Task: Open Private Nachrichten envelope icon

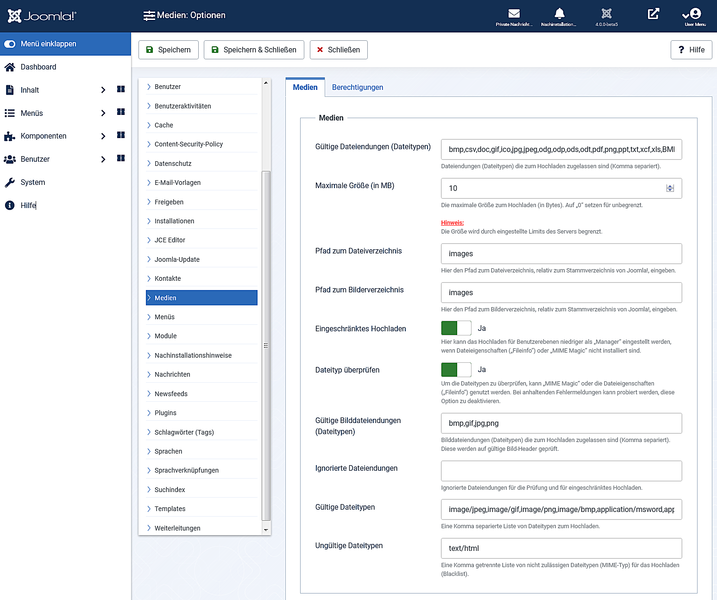Action: tap(514, 14)
